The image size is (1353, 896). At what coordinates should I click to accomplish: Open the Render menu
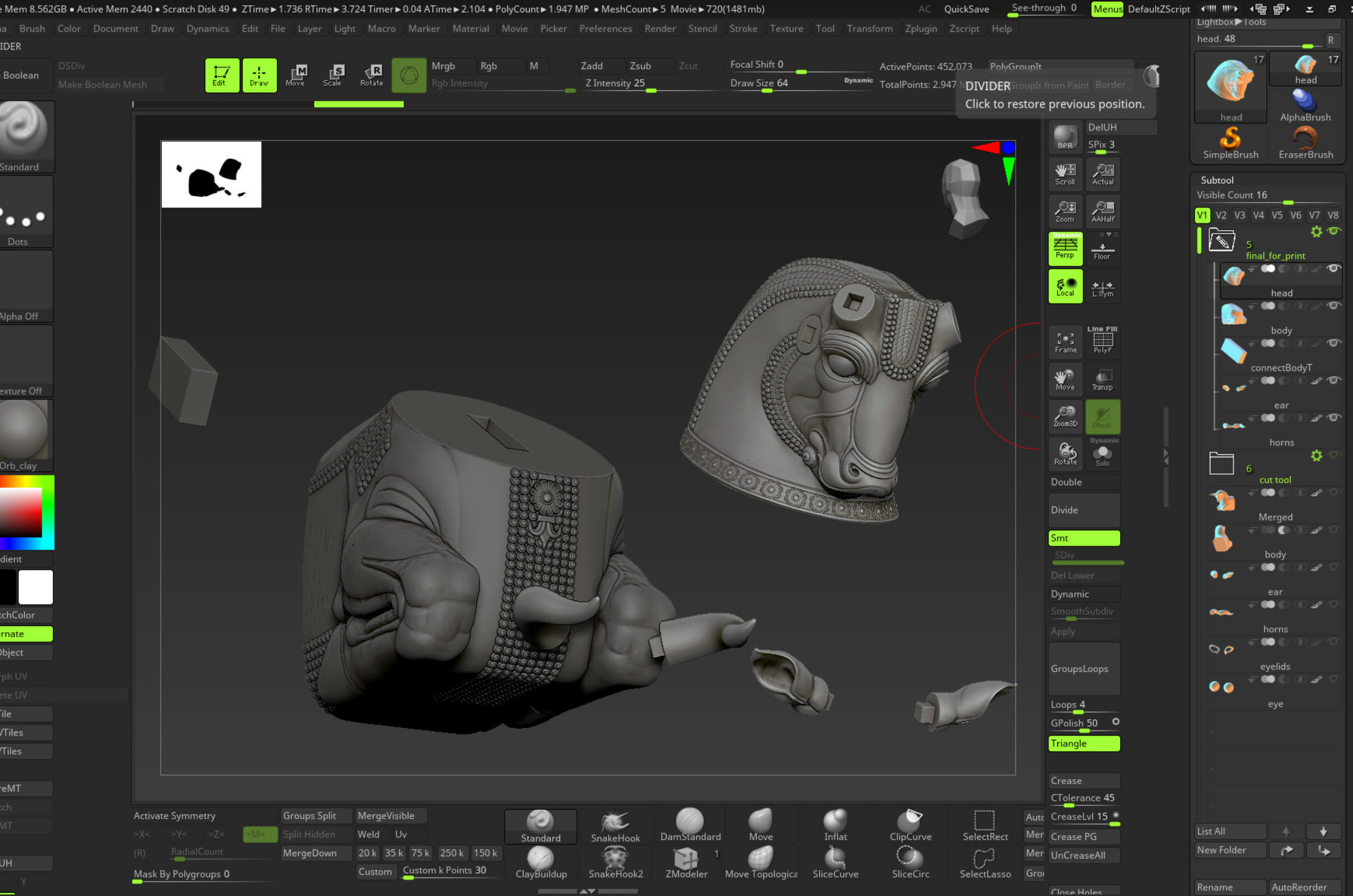click(x=660, y=29)
